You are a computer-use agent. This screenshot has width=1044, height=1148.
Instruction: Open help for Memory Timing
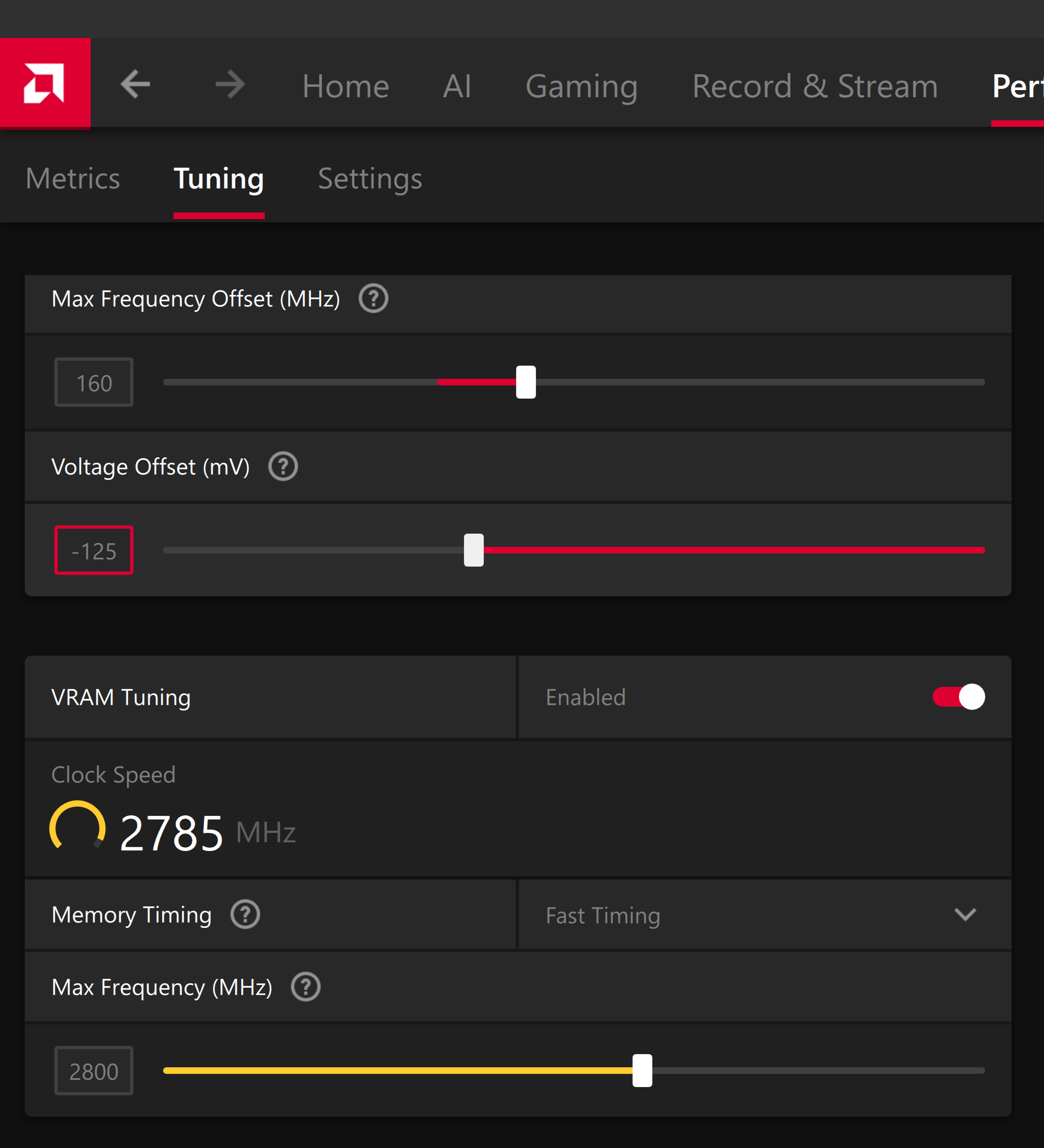click(245, 915)
